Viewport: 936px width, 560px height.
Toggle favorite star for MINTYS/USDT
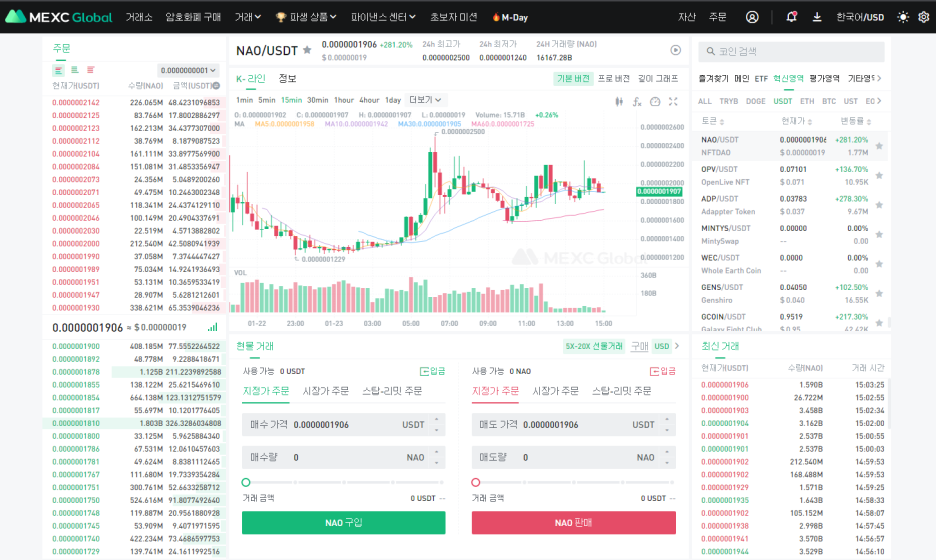coord(879,235)
